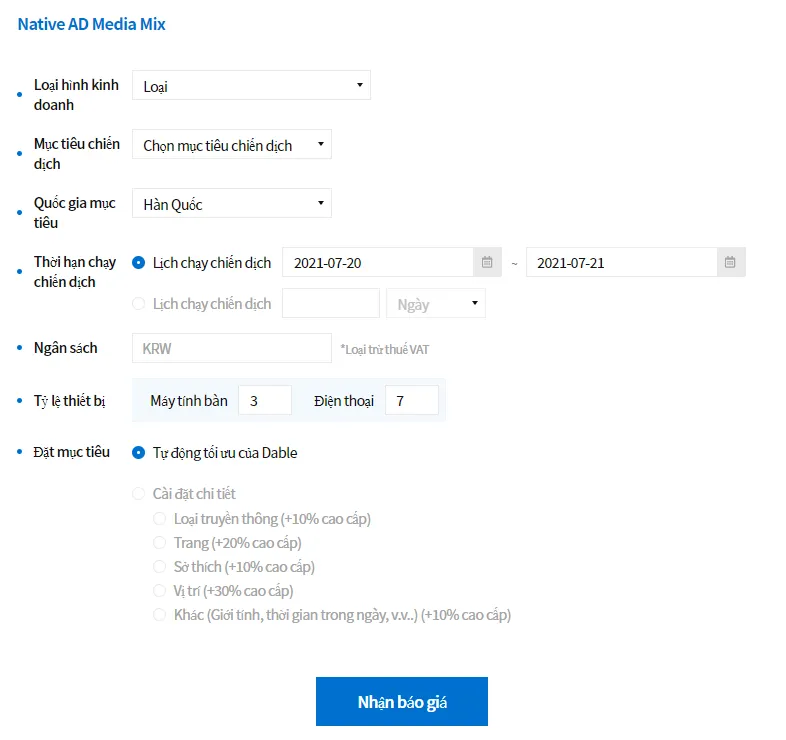The width and height of the screenshot is (786, 740).
Task: Choose Tự động tối ưu của Dable
Action: (138, 453)
